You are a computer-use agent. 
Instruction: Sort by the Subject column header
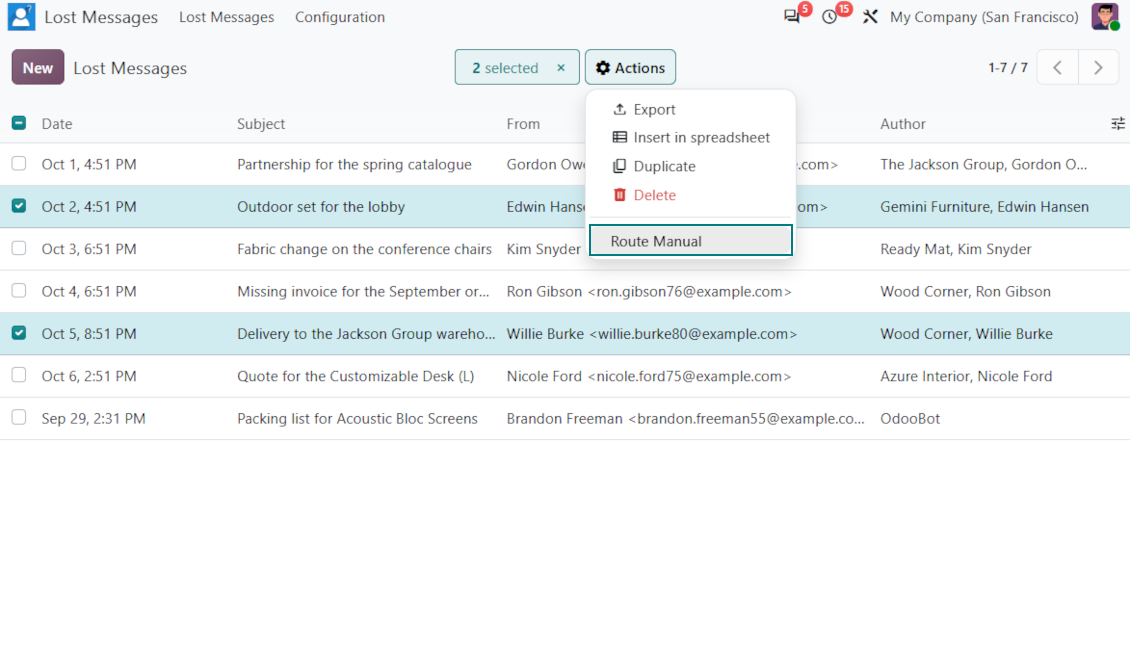[x=261, y=124]
